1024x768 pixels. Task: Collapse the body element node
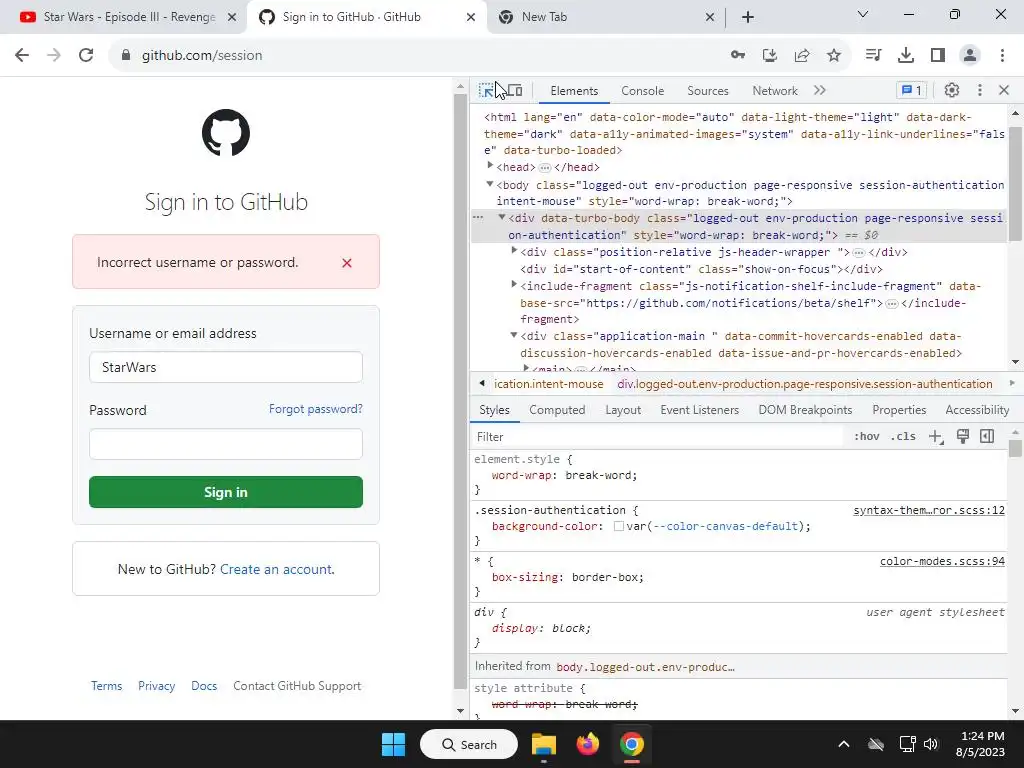tap(490, 184)
